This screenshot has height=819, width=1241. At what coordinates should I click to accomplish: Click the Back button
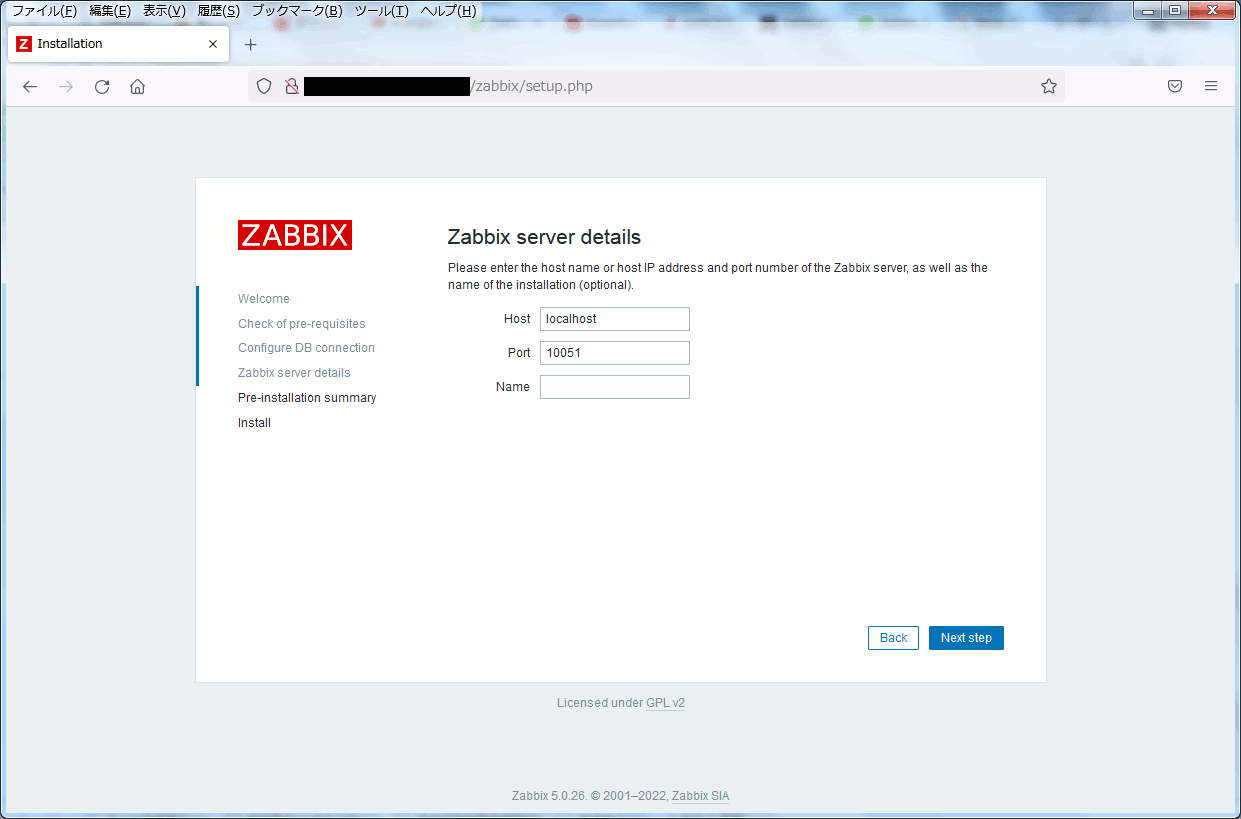(x=893, y=638)
